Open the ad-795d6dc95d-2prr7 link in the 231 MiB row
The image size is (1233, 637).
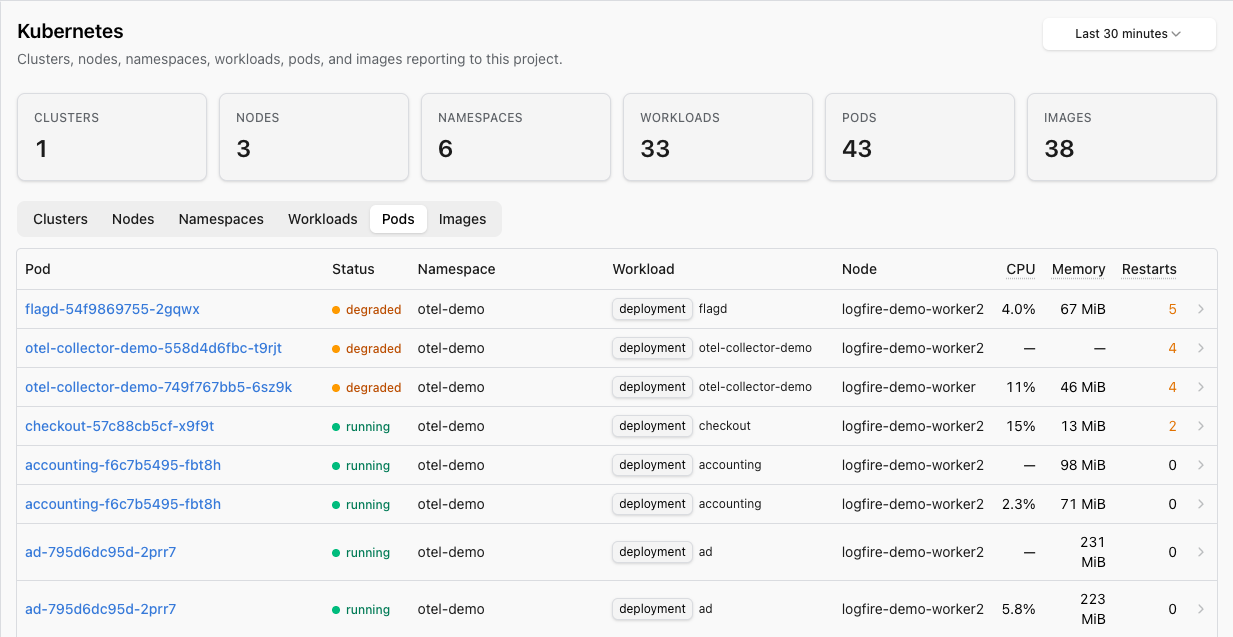100,552
